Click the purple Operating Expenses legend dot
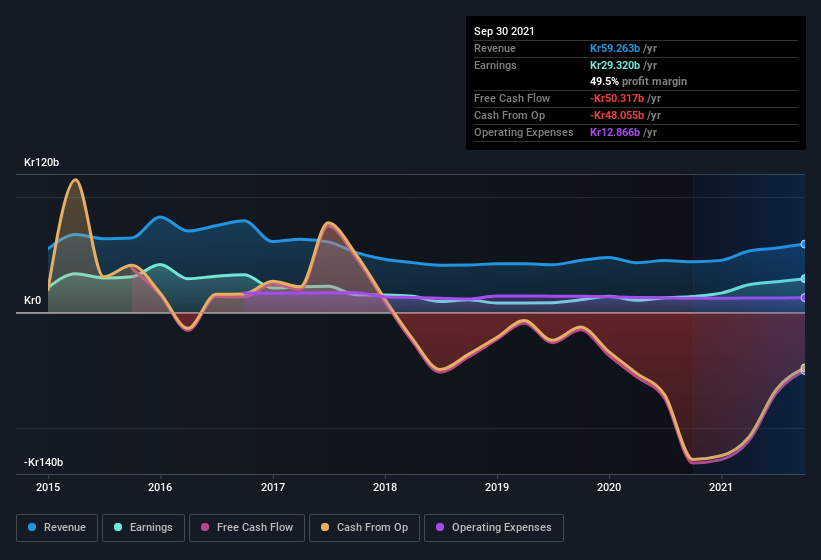The height and width of the screenshot is (560, 821). pyautogui.click(x=441, y=527)
